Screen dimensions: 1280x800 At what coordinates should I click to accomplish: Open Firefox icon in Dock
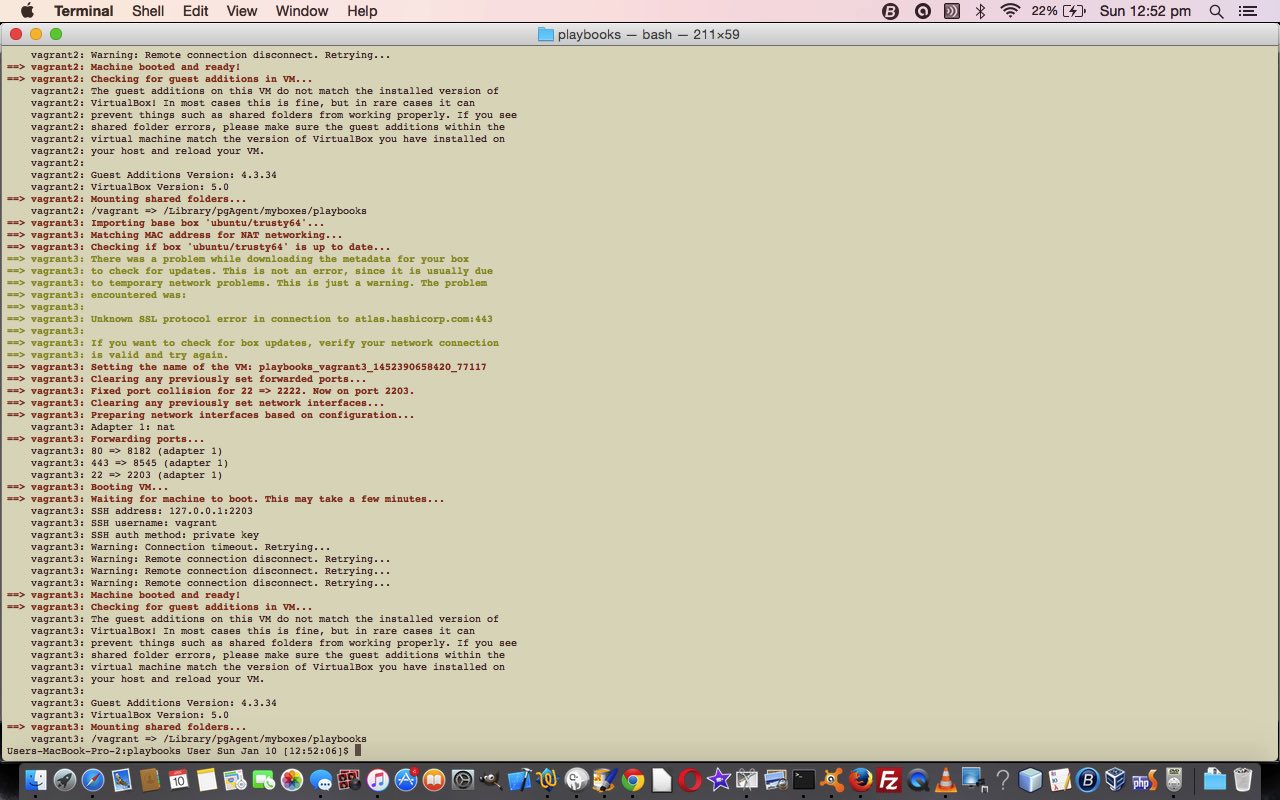[x=861, y=780]
